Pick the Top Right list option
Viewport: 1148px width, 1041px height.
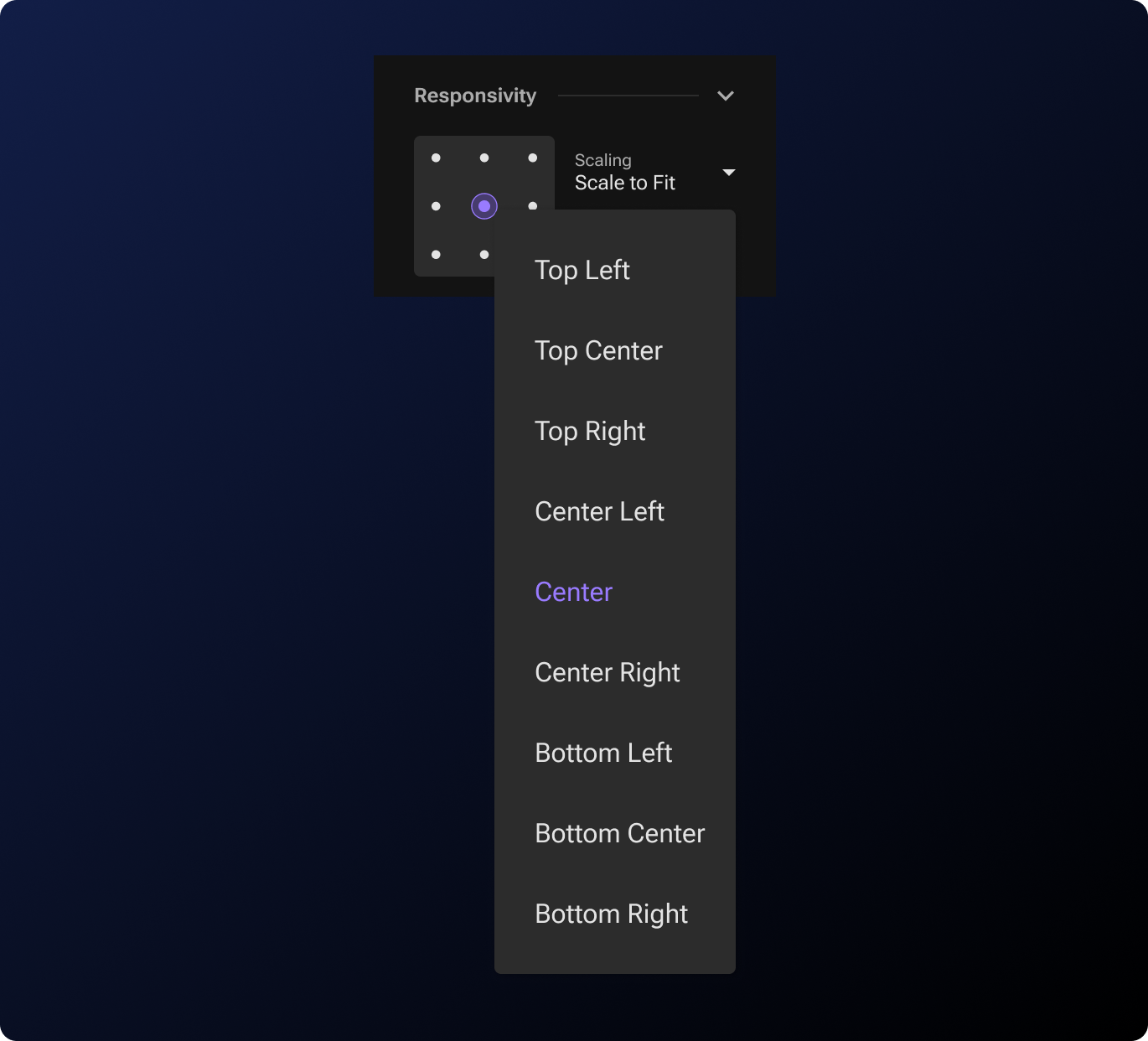click(x=590, y=431)
